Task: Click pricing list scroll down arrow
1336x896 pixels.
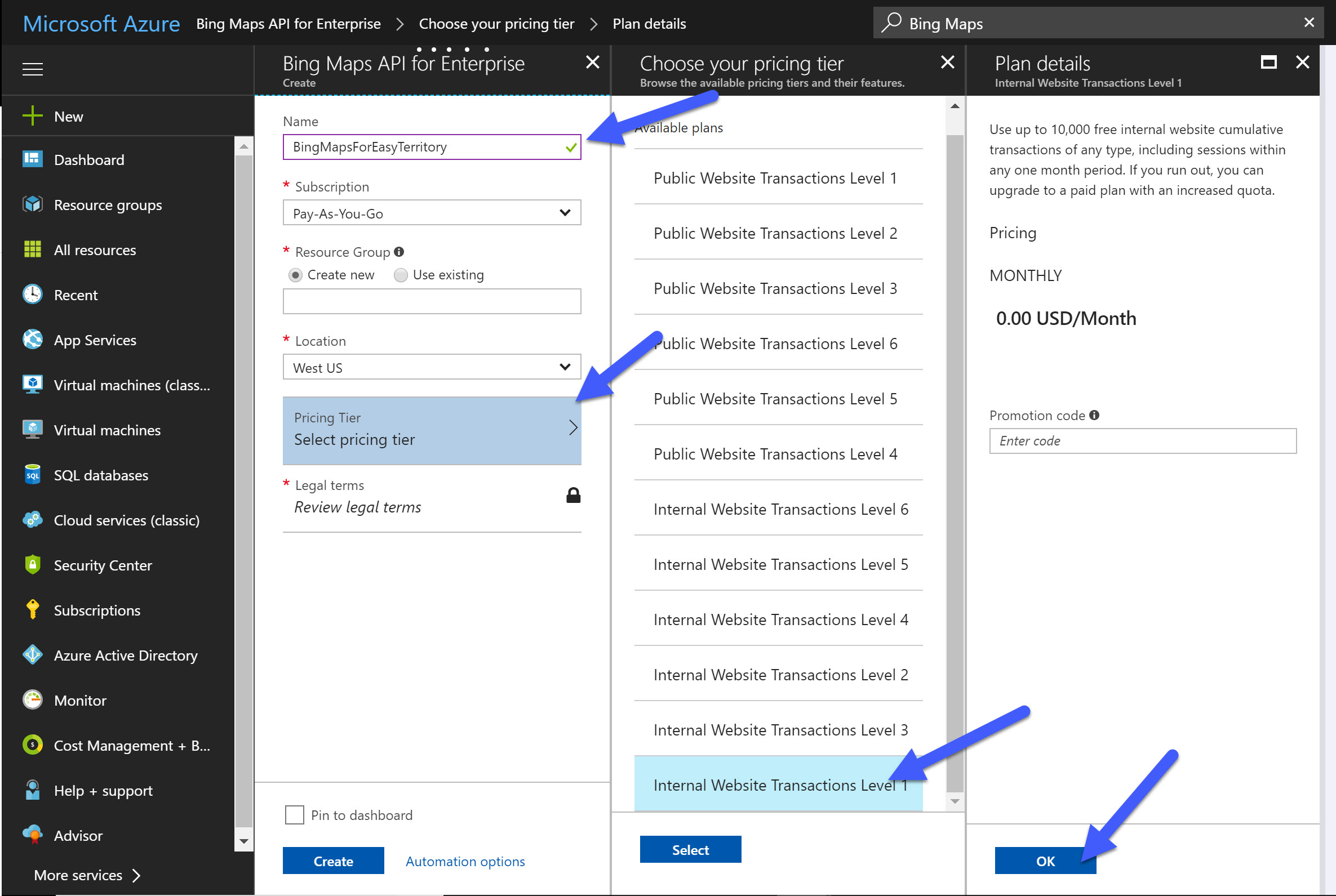Action: pyautogui.click(x=954, y=801)
